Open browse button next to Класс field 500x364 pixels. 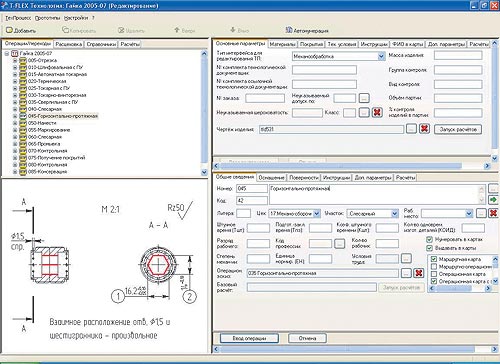click(x=364, y=113)
